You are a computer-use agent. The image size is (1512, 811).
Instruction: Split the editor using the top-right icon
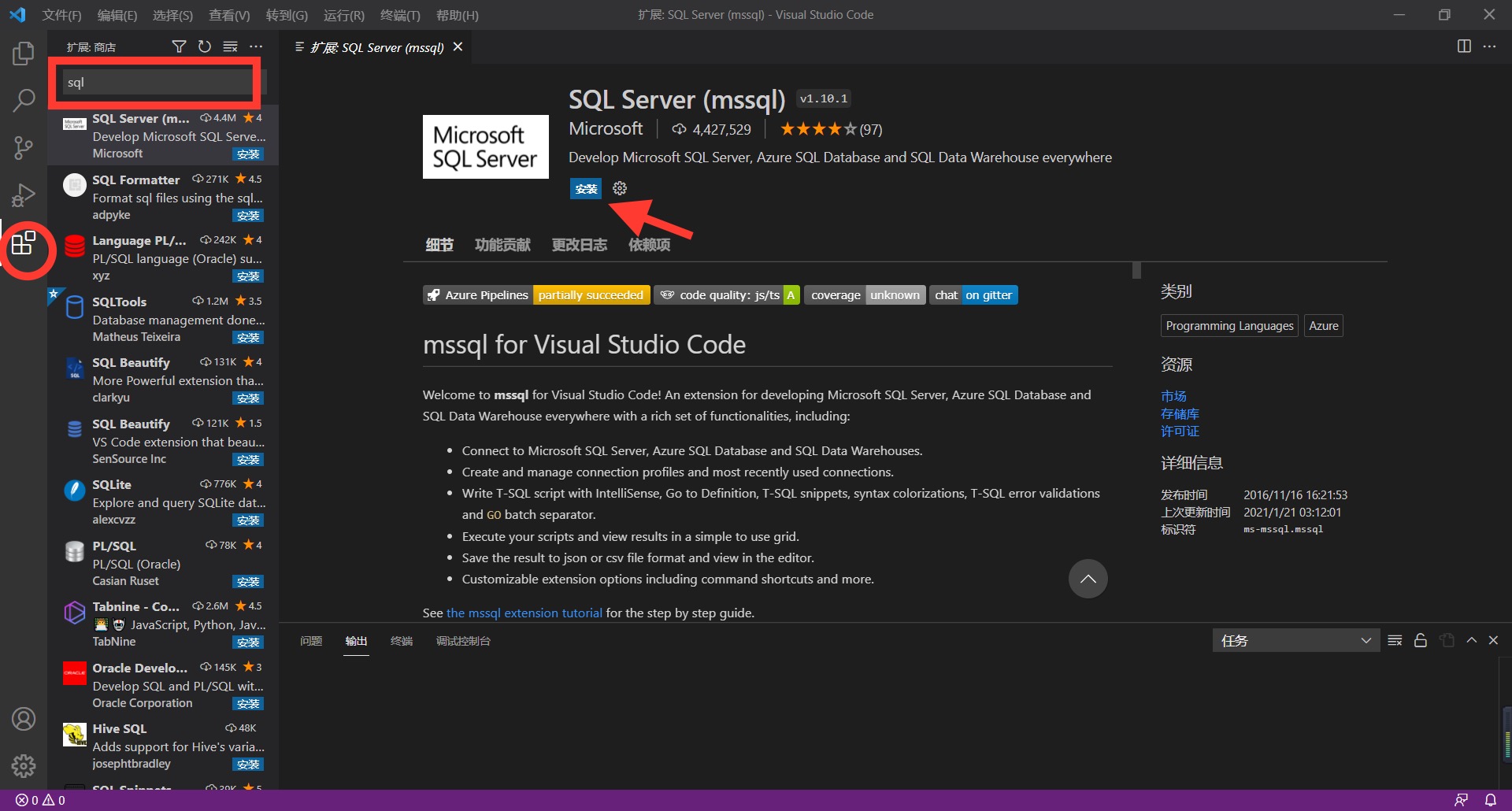pos(1464,46)
